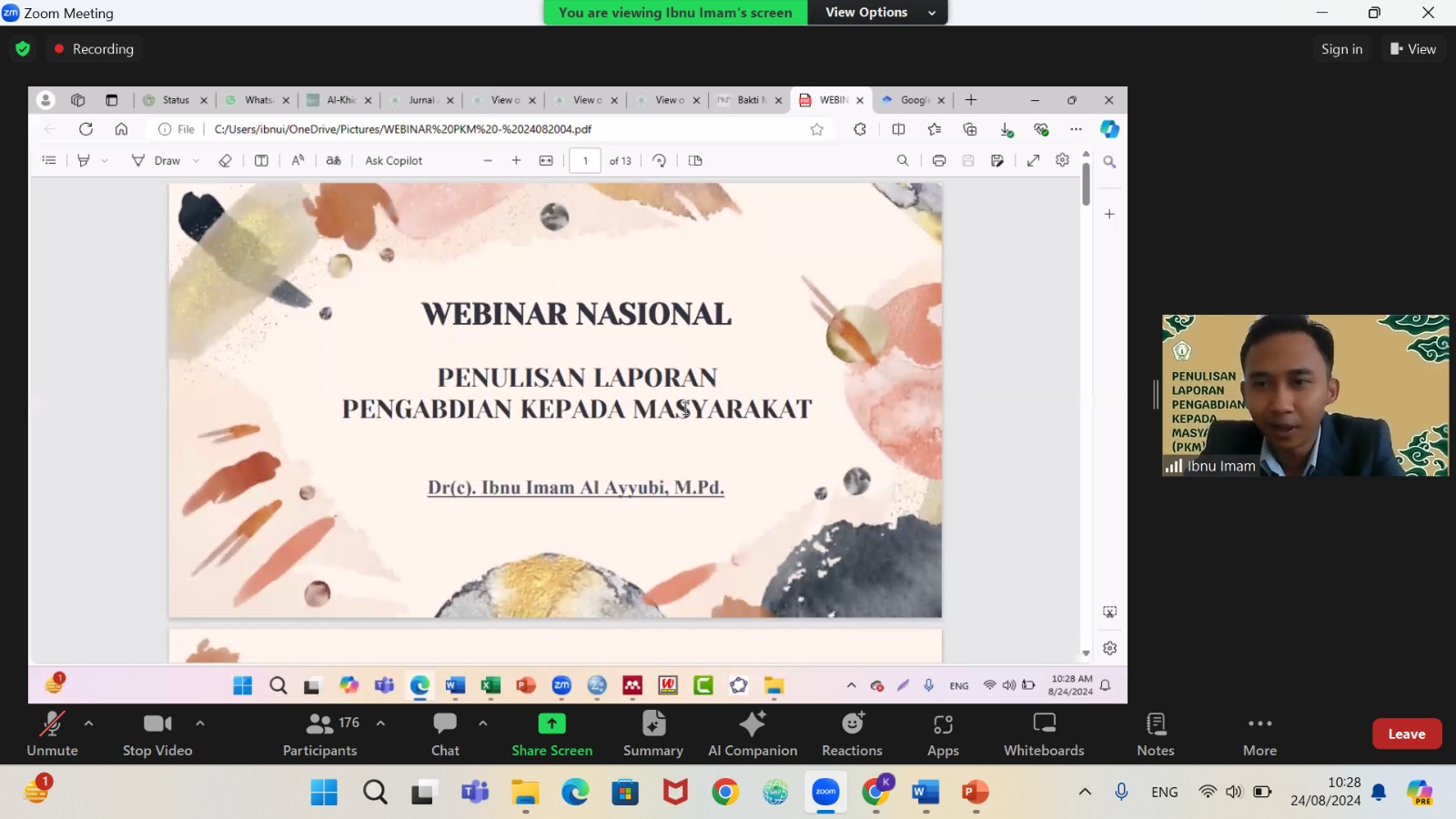The image size is (1456, 819).
Task: Click the Sign in link
Action: pyautogui.click(x=1341, y=49)
